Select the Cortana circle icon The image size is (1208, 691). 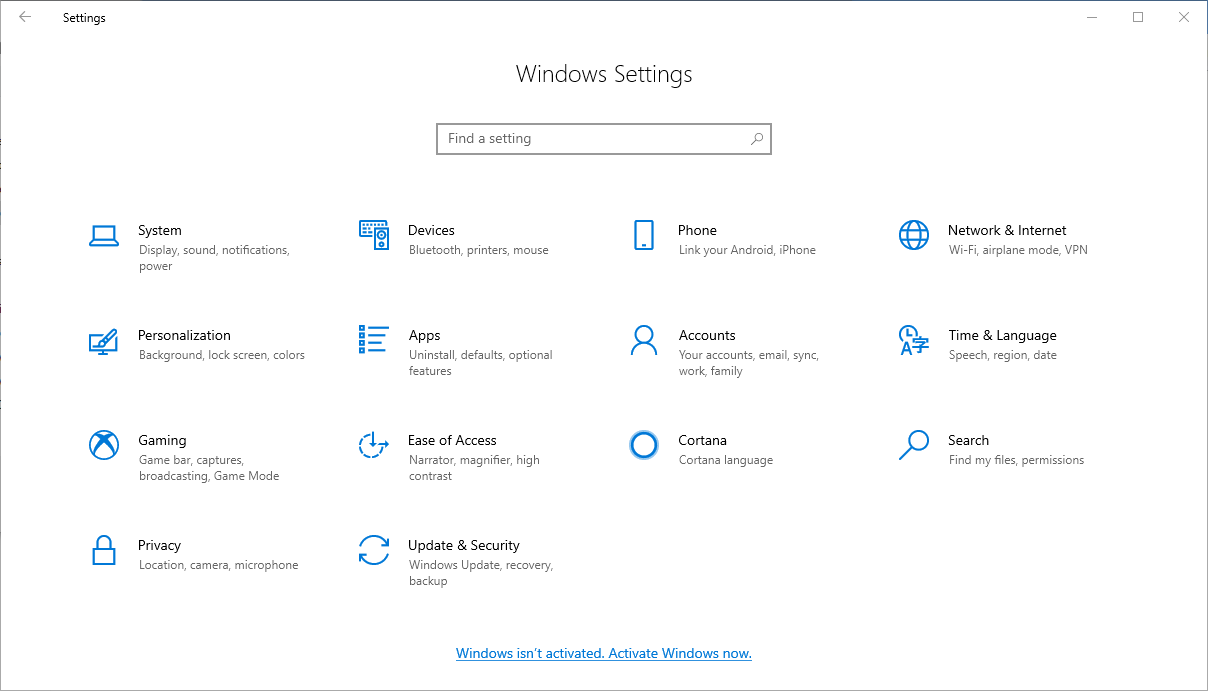tap(644, 445)
